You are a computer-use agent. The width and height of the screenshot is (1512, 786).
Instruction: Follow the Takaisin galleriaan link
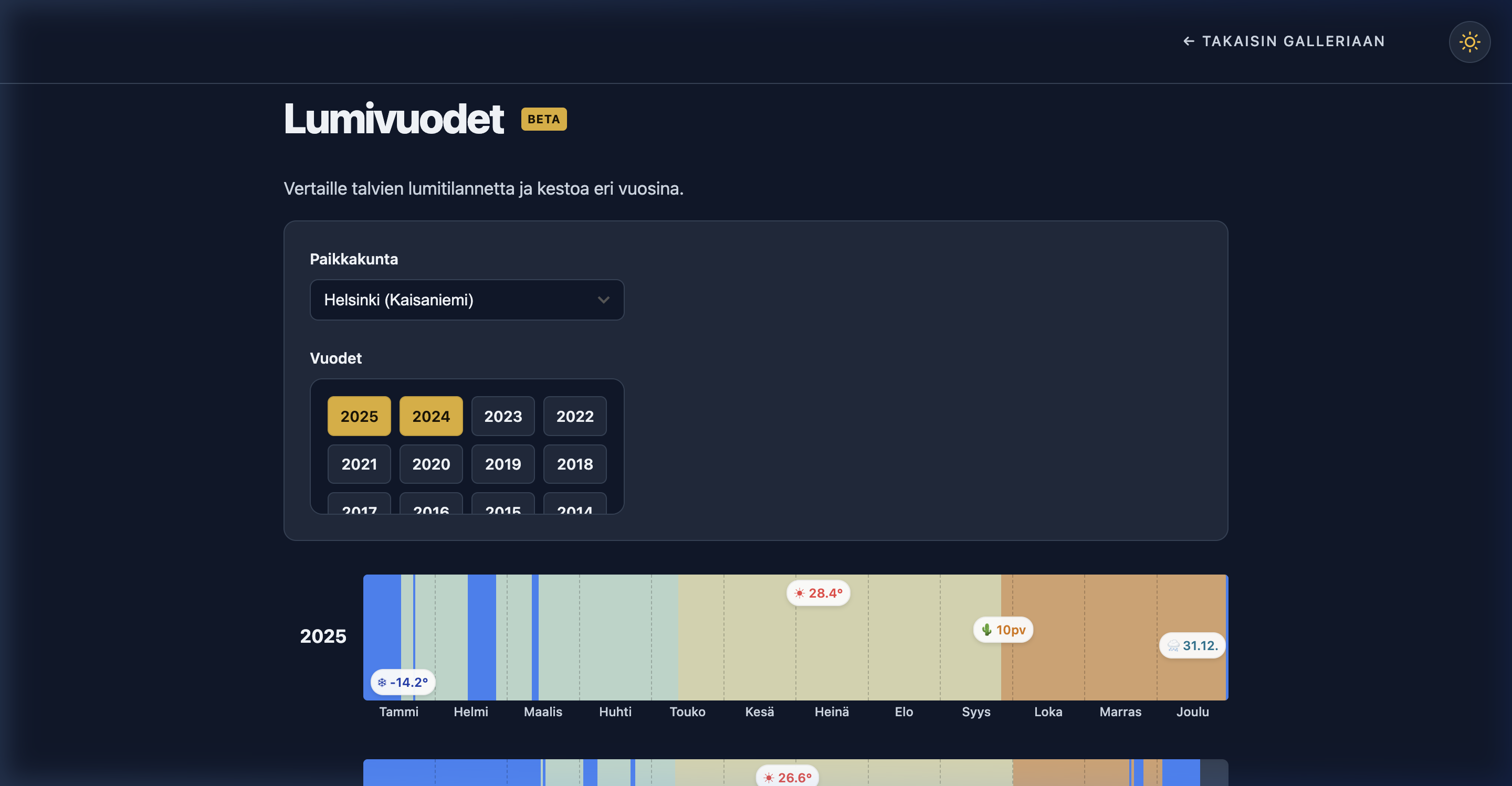(x=1293, y=41)
